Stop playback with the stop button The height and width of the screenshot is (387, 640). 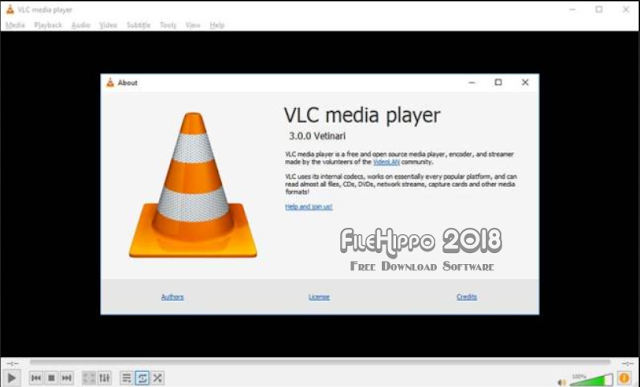tap(51, 378)
